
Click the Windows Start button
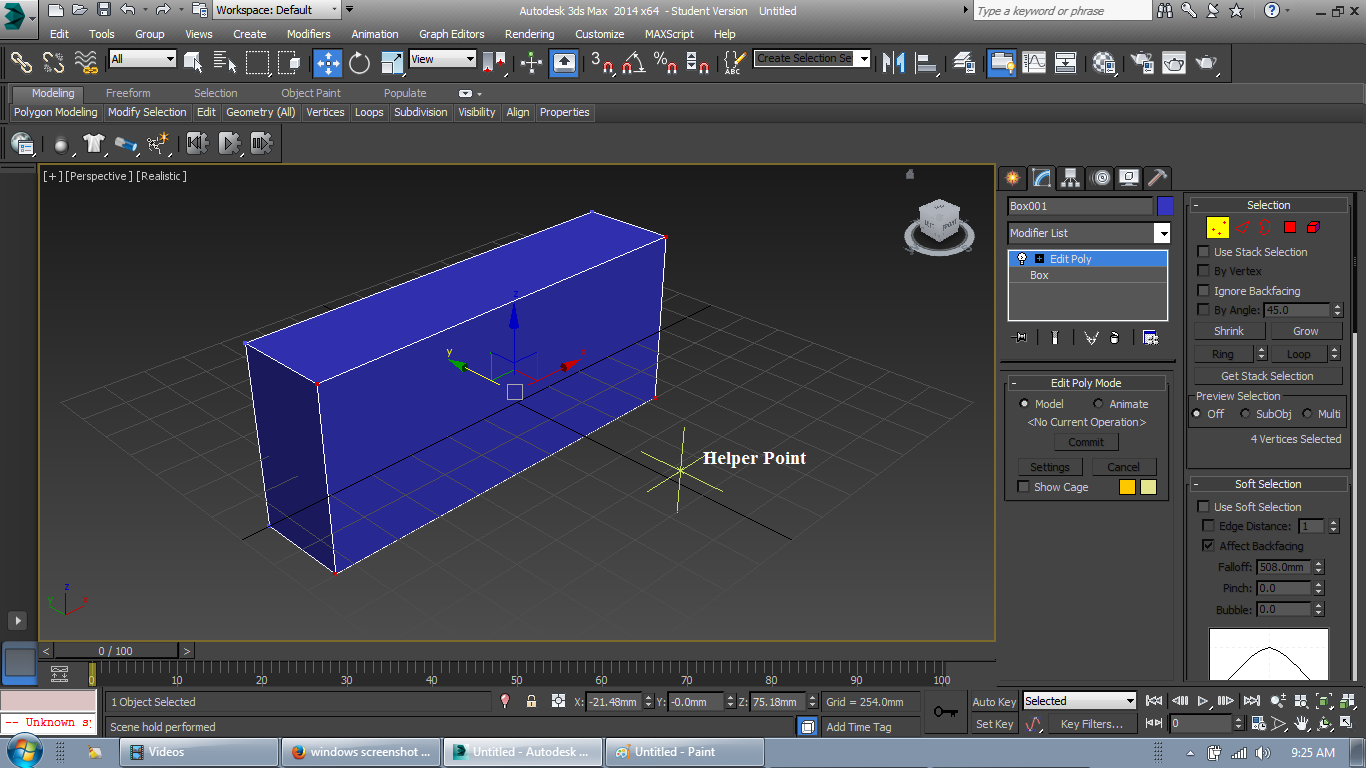[23, 752]
